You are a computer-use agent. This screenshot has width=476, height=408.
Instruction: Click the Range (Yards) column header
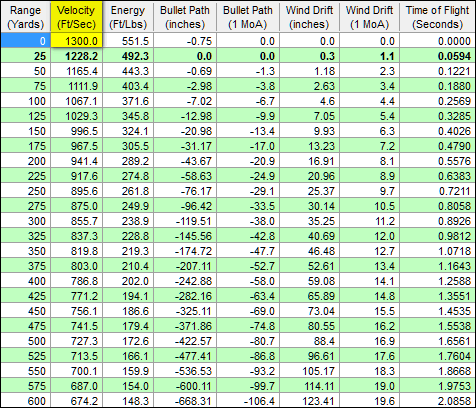coord(25,17)
